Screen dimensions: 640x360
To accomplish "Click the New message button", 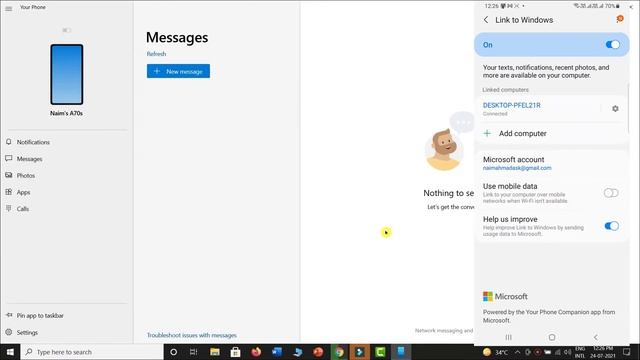I will click(178, 71).
